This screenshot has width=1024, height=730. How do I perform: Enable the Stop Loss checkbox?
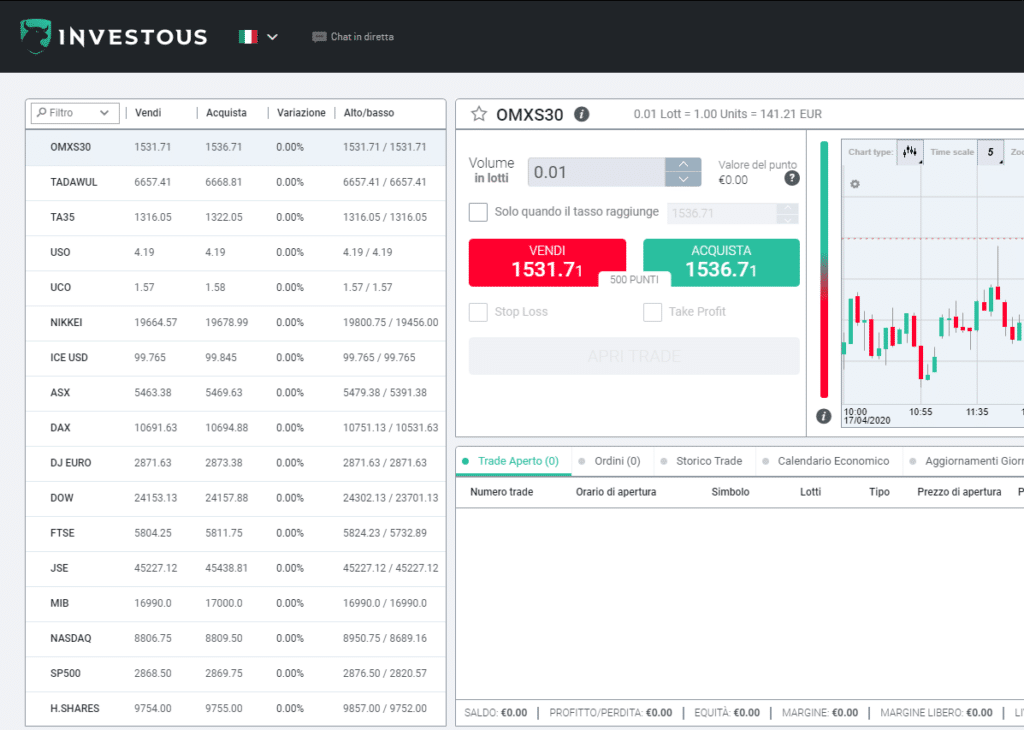pos(478,312)
